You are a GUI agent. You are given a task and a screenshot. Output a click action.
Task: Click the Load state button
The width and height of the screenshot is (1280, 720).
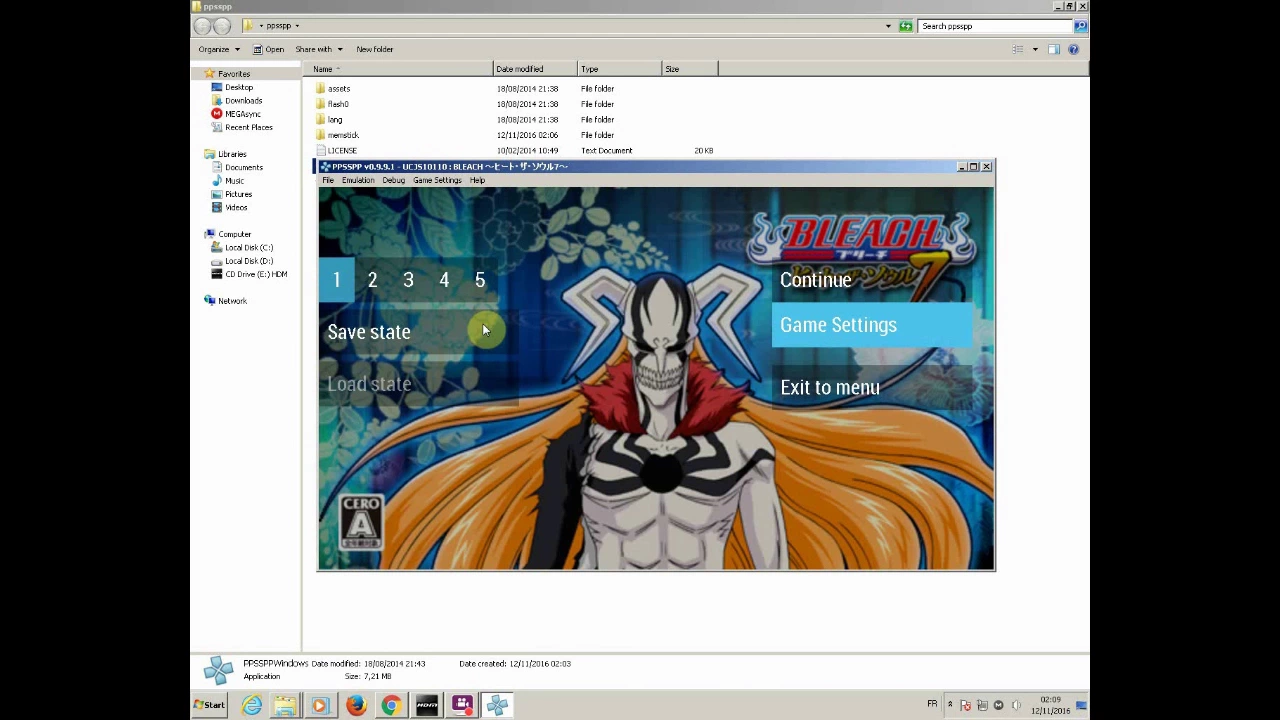(418, 384)
